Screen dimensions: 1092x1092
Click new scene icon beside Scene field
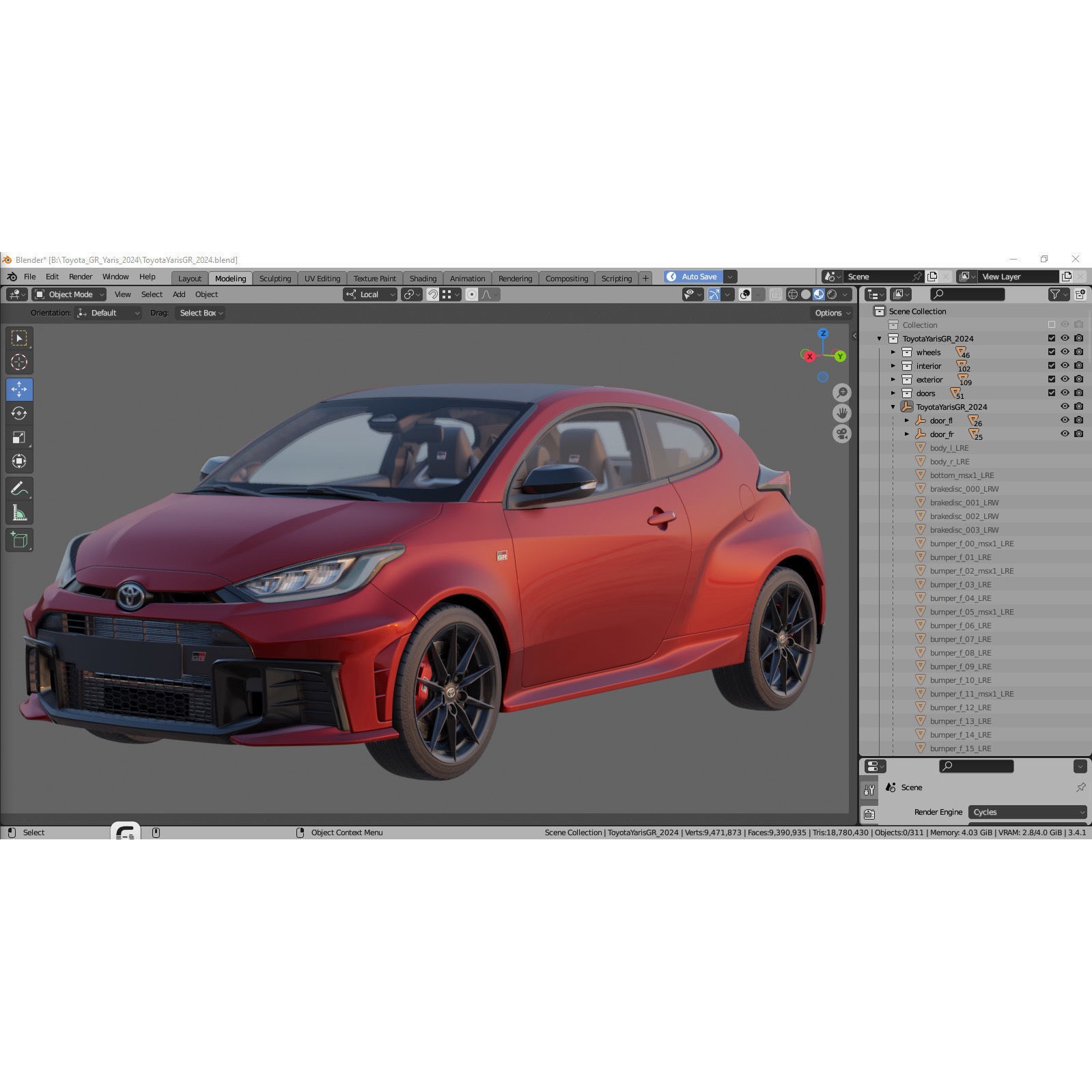(x=932, y=277)
